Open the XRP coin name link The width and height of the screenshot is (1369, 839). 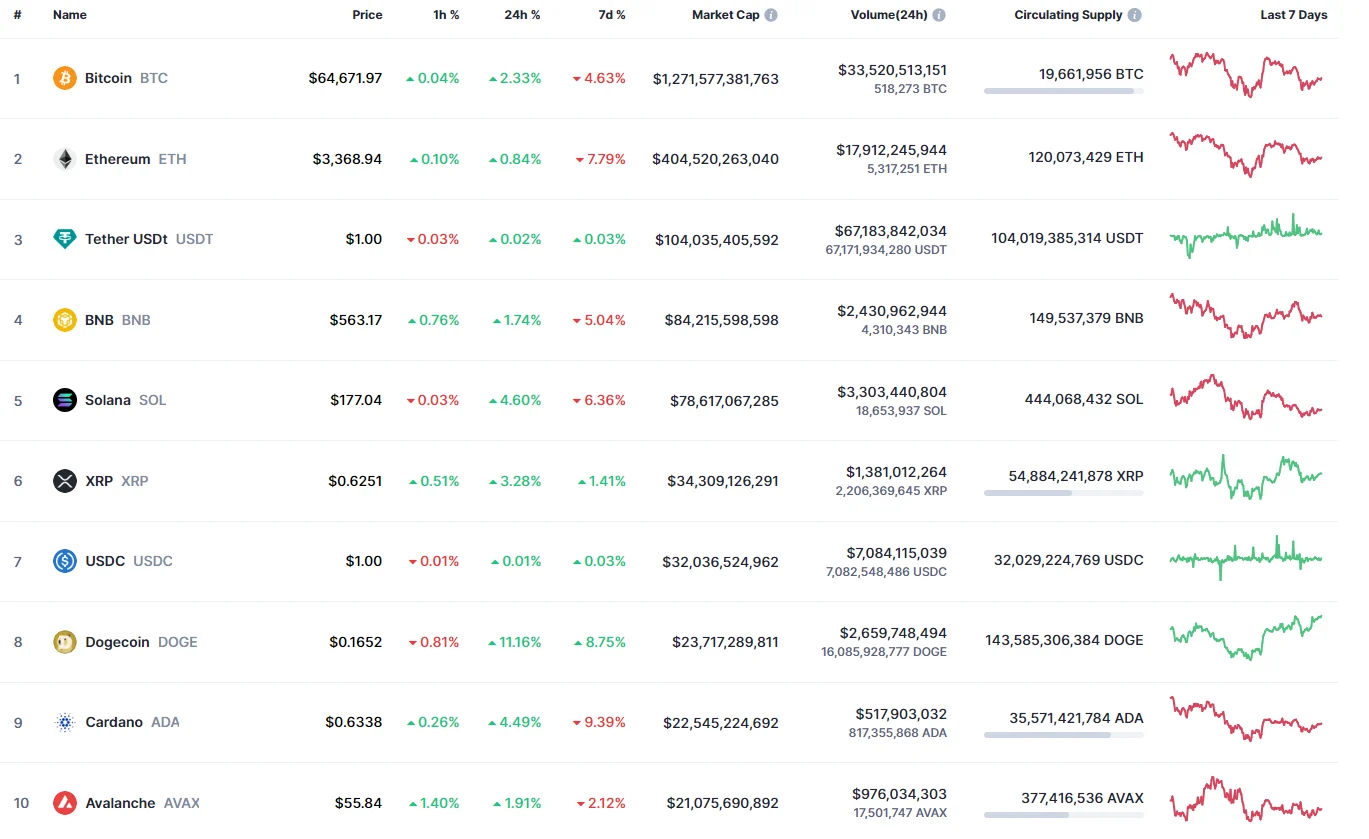99,481
